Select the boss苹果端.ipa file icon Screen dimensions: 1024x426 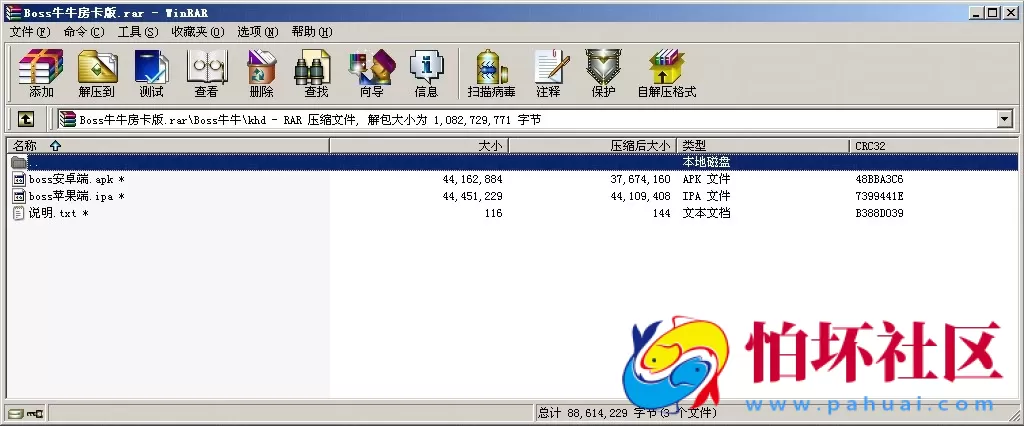19,196
